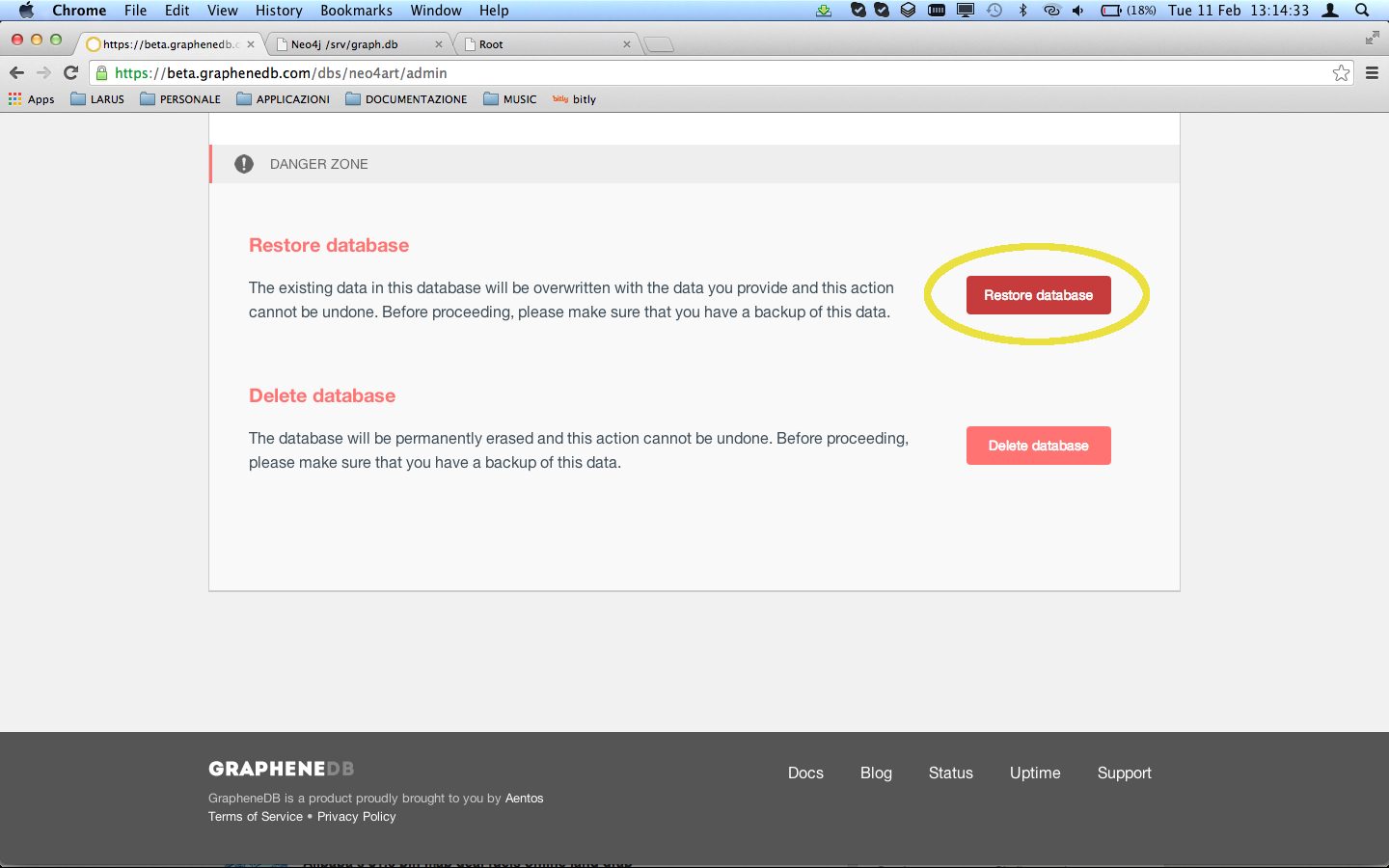The height and width of the screenshot is (868, 1389).
Task: Click the Delete database section heading
Action: pyautogui.click(x=322, y=395)
